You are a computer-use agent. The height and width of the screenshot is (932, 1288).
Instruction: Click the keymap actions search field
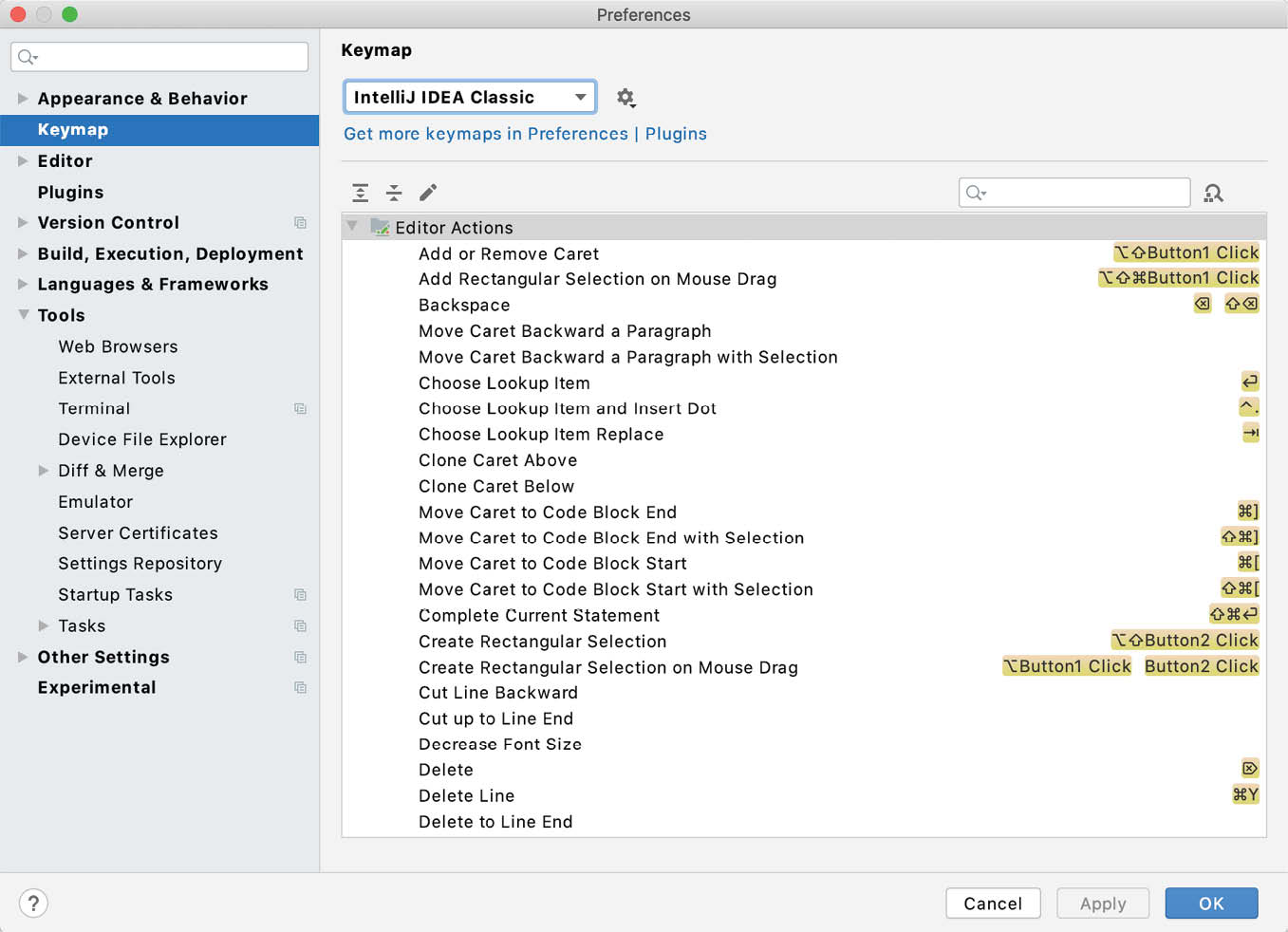(1074, 193)
